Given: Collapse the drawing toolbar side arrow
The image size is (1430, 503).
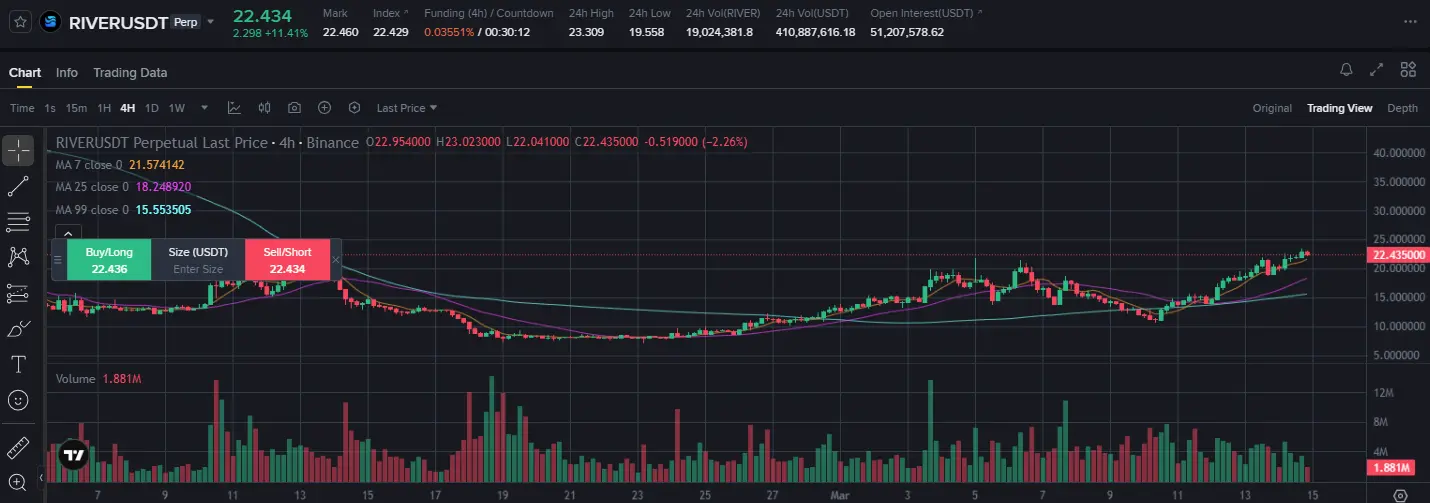Looking at the screenshot, I should click(42, 480).
